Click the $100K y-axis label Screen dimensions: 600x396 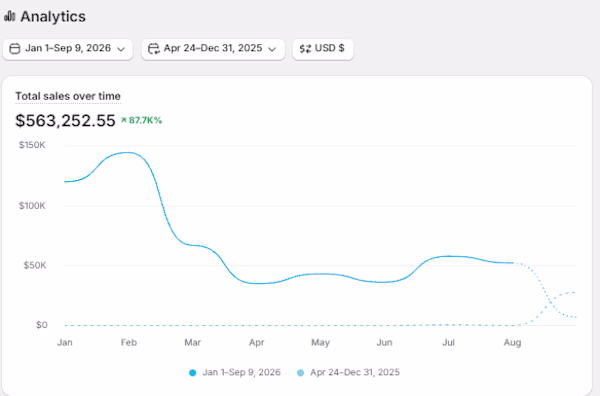[x=32, y=206]
